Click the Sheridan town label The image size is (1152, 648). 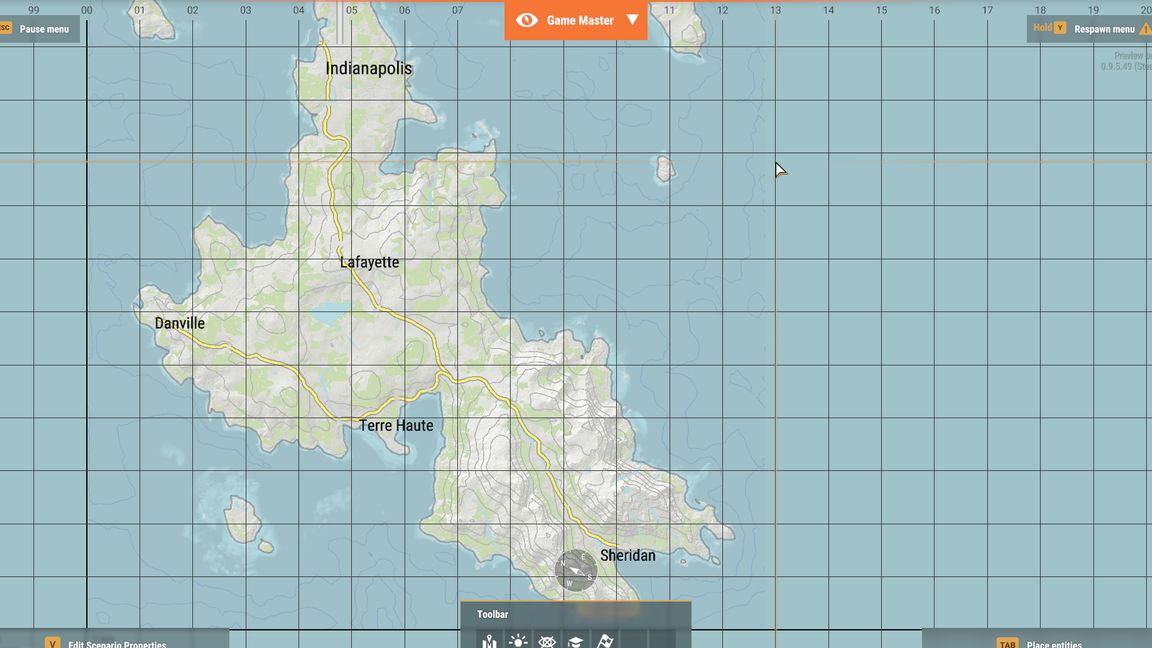(x=627, y=555)
